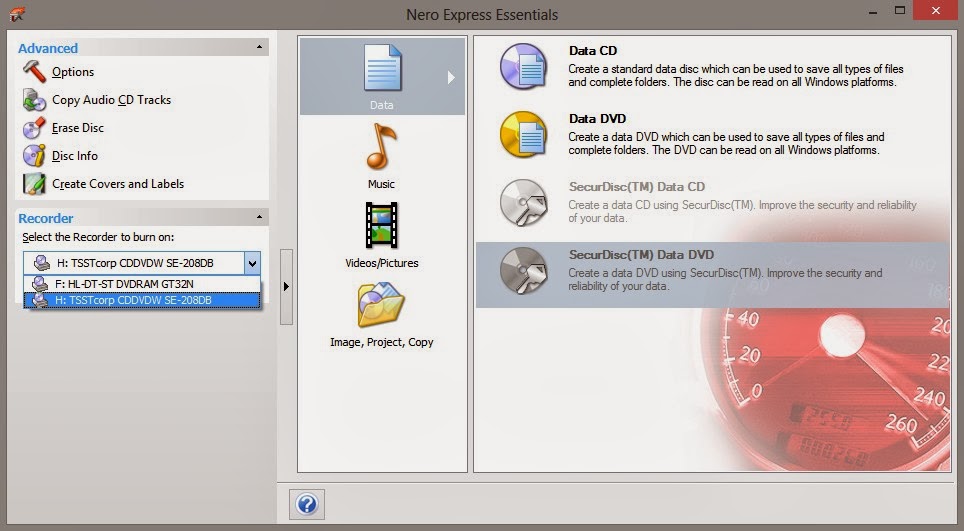Click the Data DVD title

pyautogui.click(x=598, y=119)
